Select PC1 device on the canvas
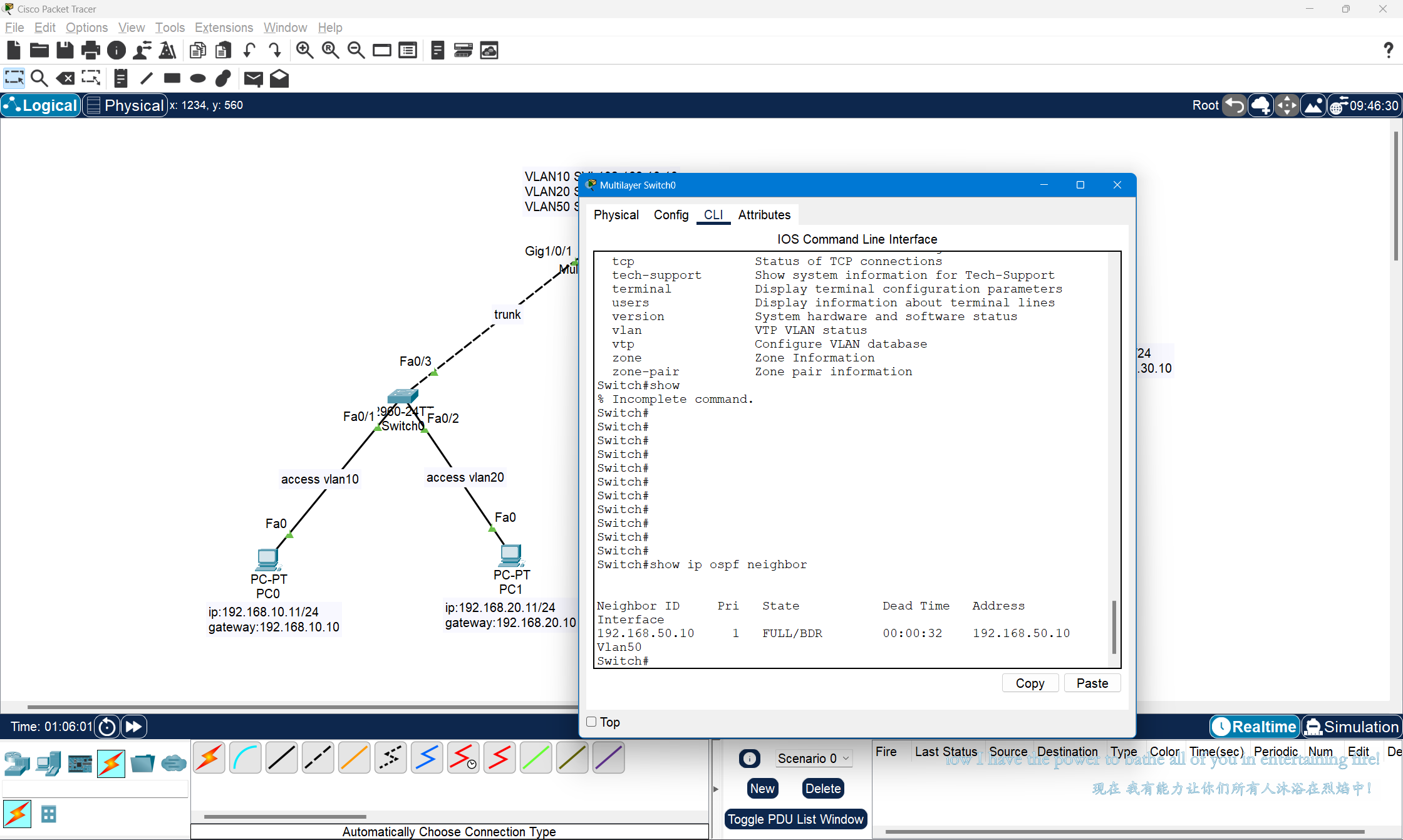Screen dimensions: 1403x840 (x=511, y=554)
